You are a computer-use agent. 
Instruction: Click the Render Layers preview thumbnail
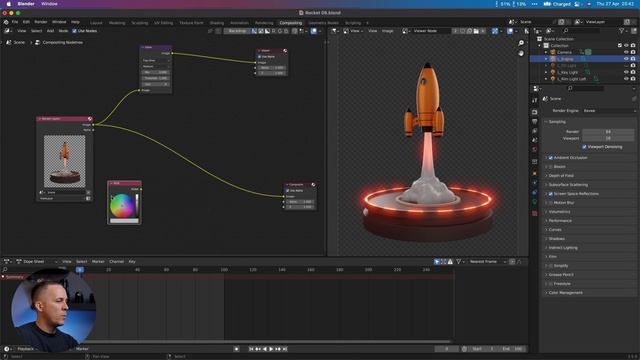tap(64, 161)
